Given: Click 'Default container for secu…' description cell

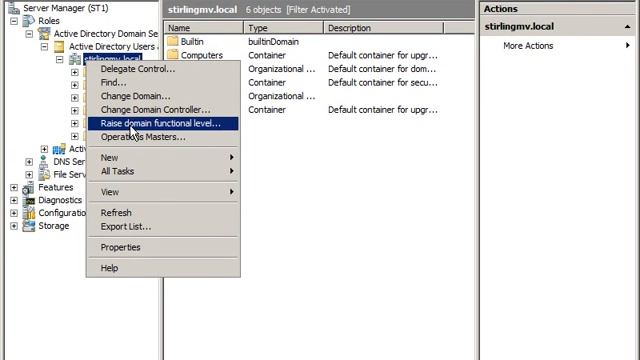Looking at the screenshot, I should tap(383, 82).
